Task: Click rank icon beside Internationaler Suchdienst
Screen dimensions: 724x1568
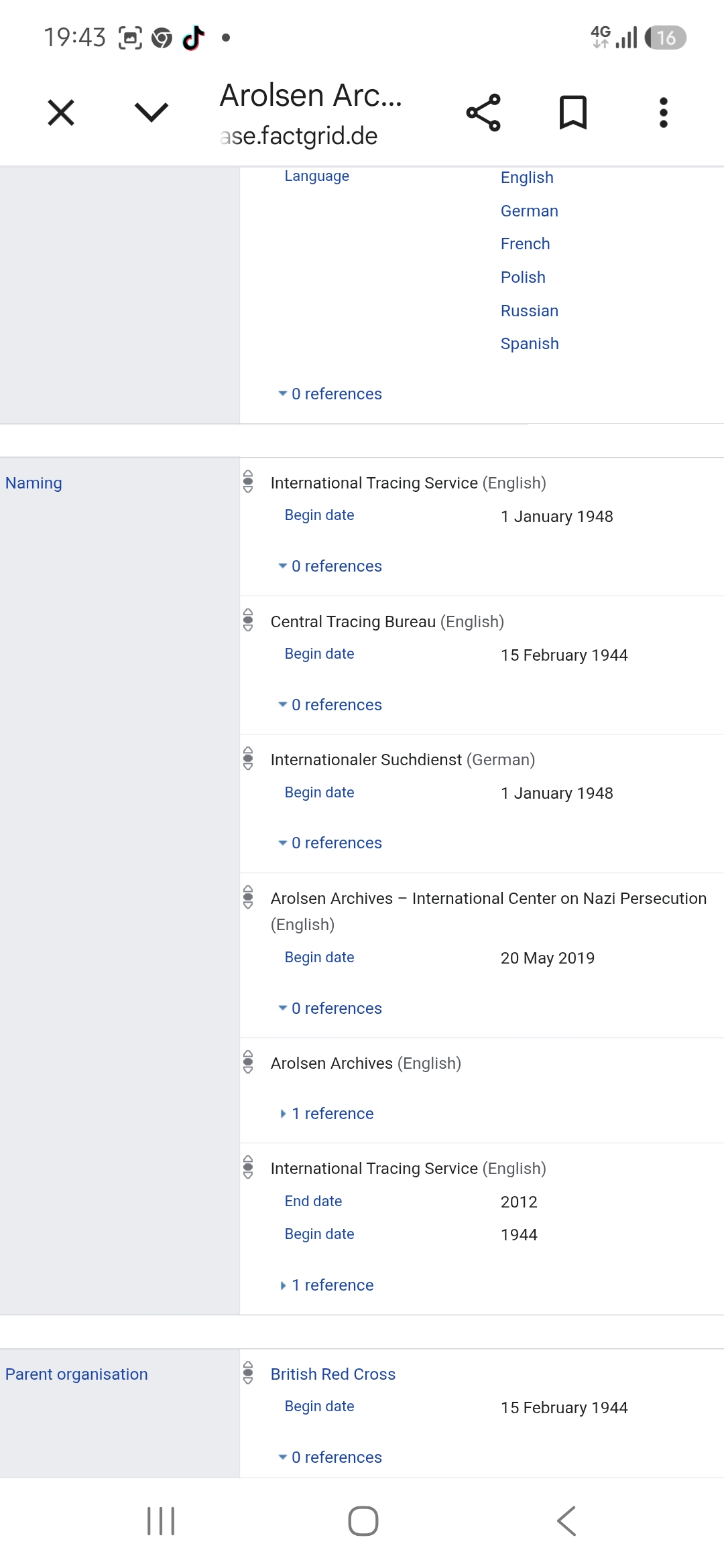Action: pos(248,759)
